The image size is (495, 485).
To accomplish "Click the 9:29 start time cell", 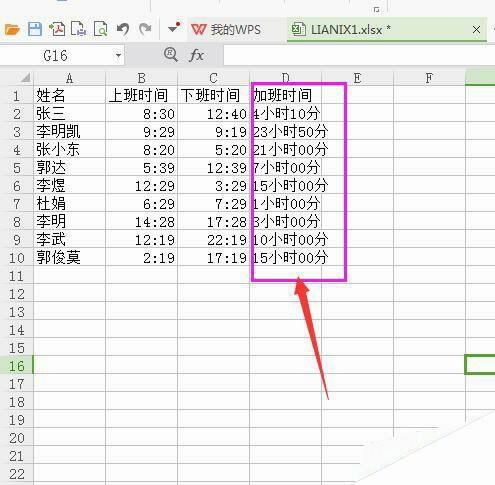I will 141,132.
